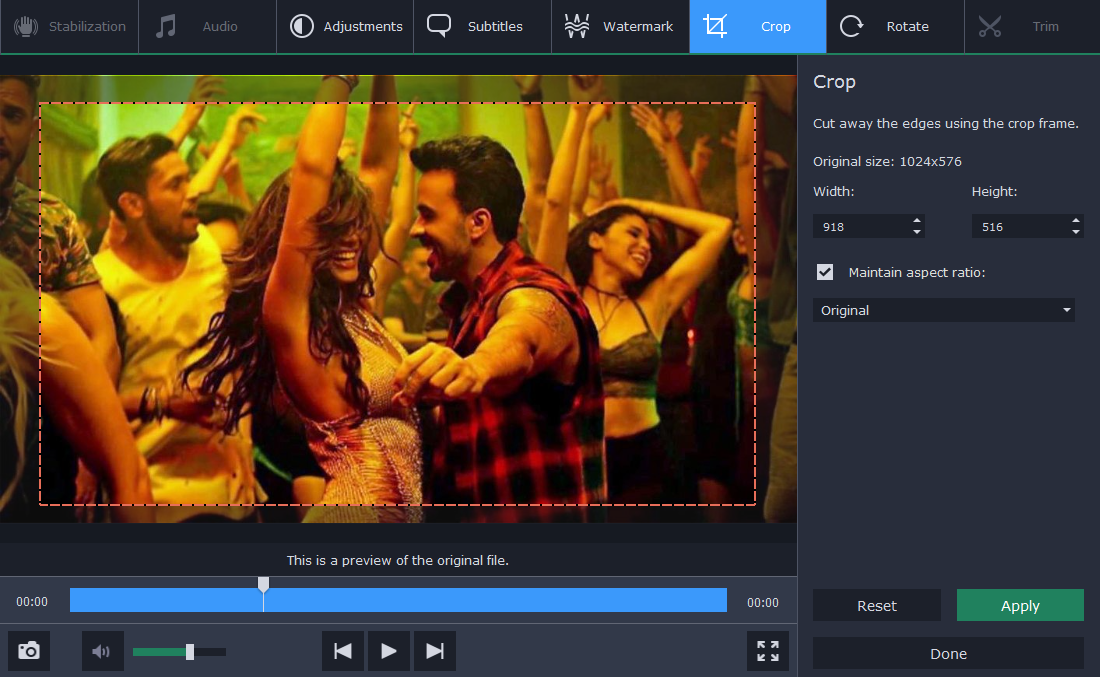Jump to previous frame button
This screenshot has width=1100, height=677.
(343, 651)
